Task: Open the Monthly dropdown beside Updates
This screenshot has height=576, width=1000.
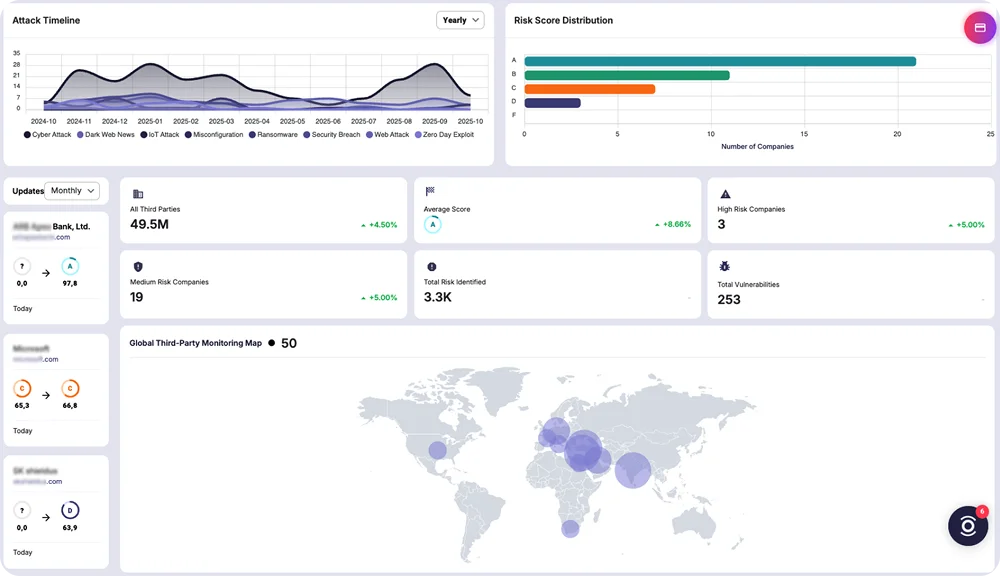Action: [72, 191]
